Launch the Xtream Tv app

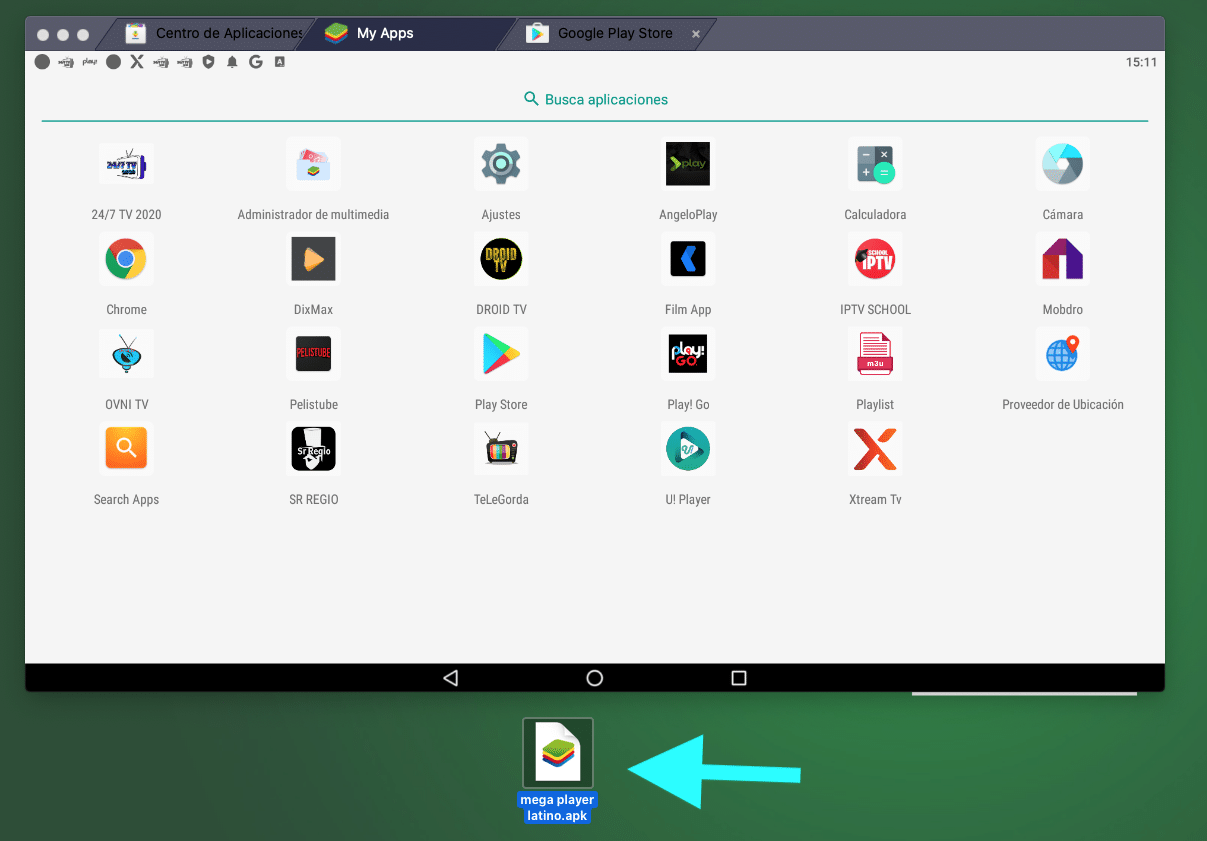point(875,449)
